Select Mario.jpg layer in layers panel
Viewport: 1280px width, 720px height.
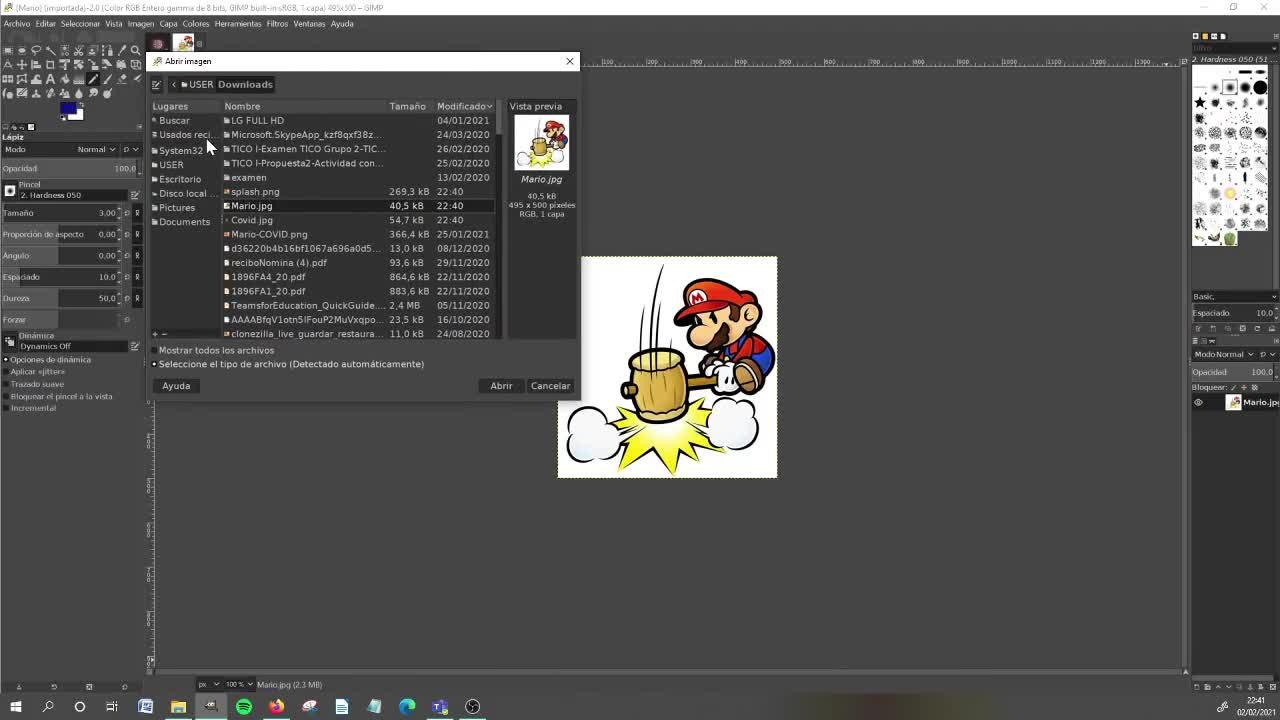click(x=1235, y=403)
